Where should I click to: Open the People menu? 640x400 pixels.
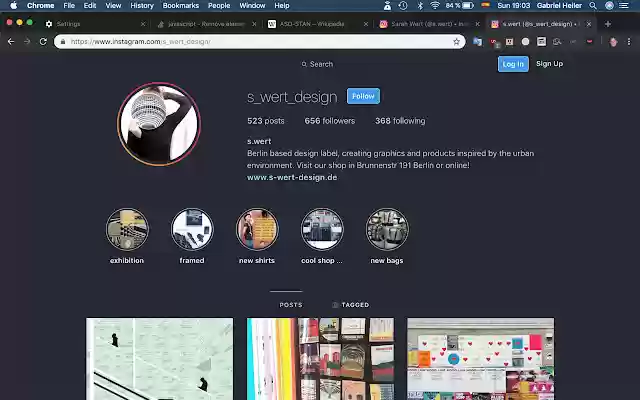click(219, 5)
